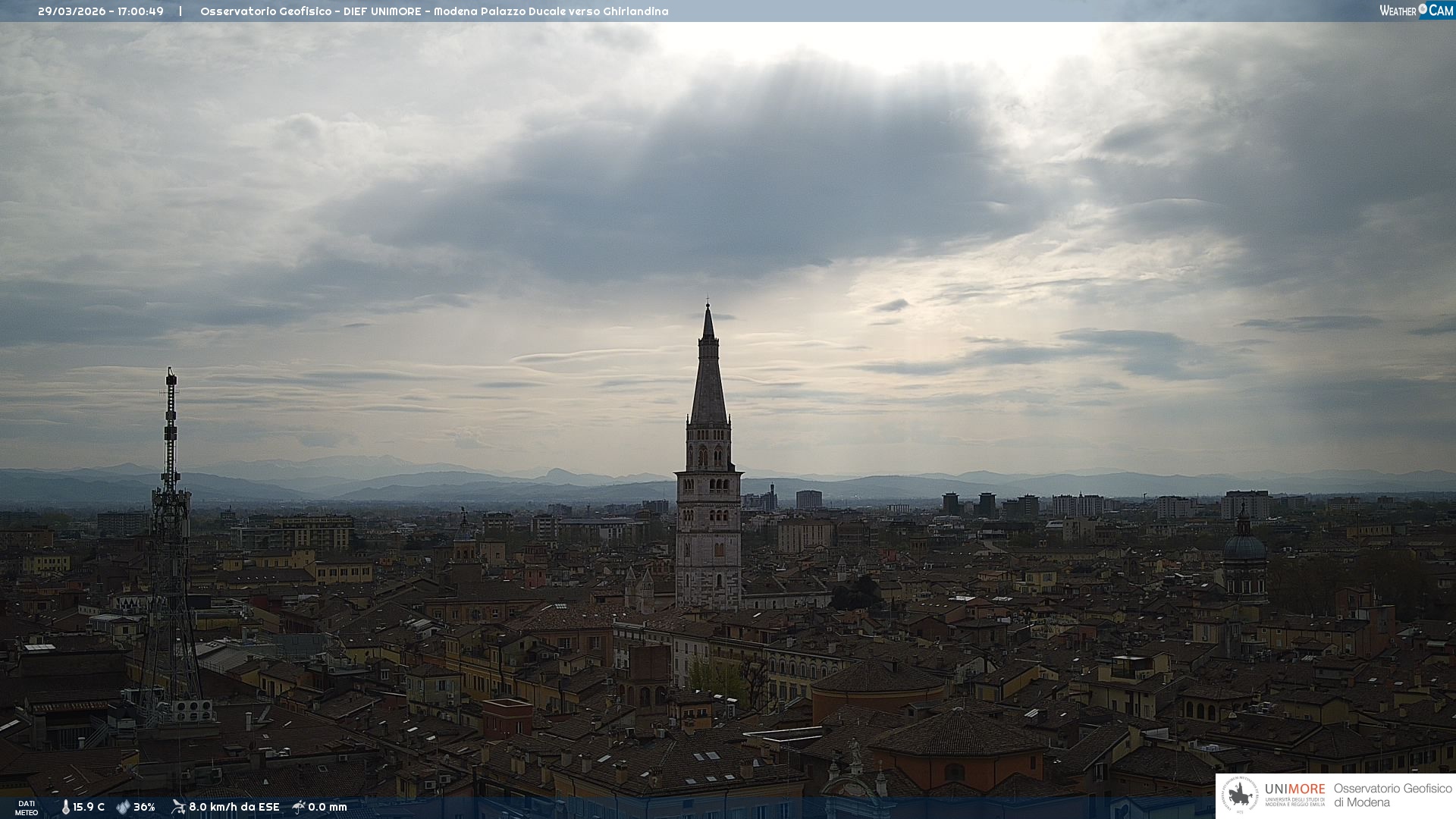Open the UNIMORE university name link
Image resolution: width=1456 pixels, height=819 pixels.
pos(1294,789)
